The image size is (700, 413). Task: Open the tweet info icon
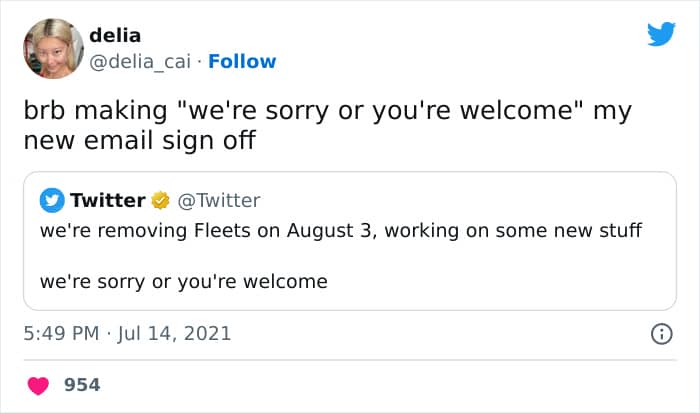pos(661,334)
